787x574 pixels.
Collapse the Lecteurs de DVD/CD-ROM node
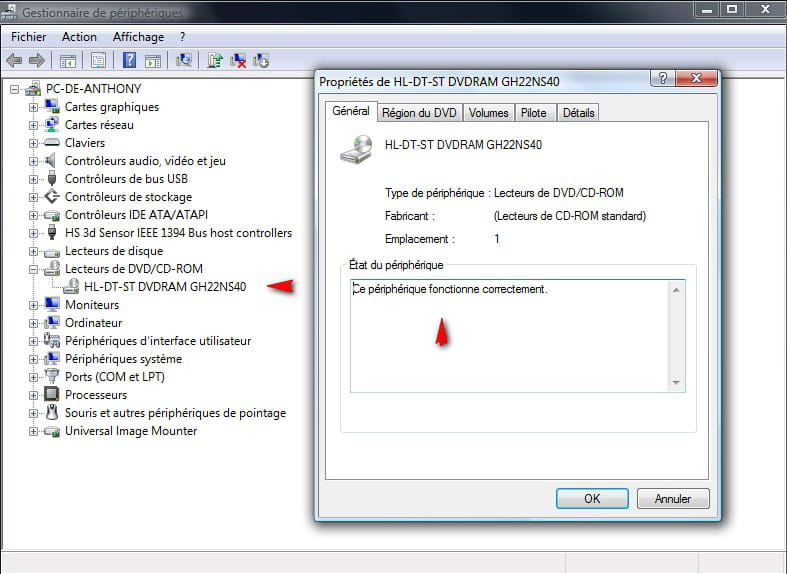(33, 269)
